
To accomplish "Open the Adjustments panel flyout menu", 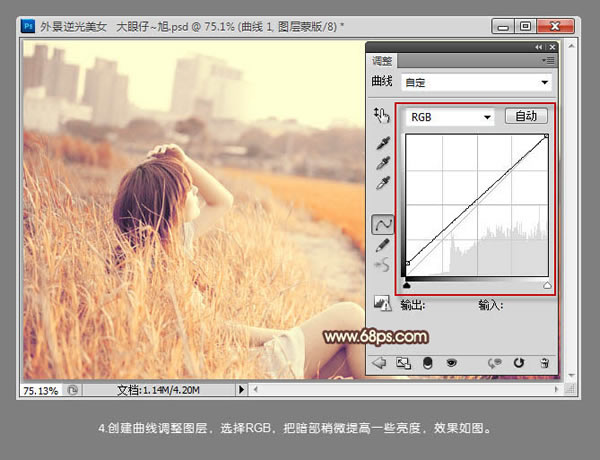I will click(548, 62).
